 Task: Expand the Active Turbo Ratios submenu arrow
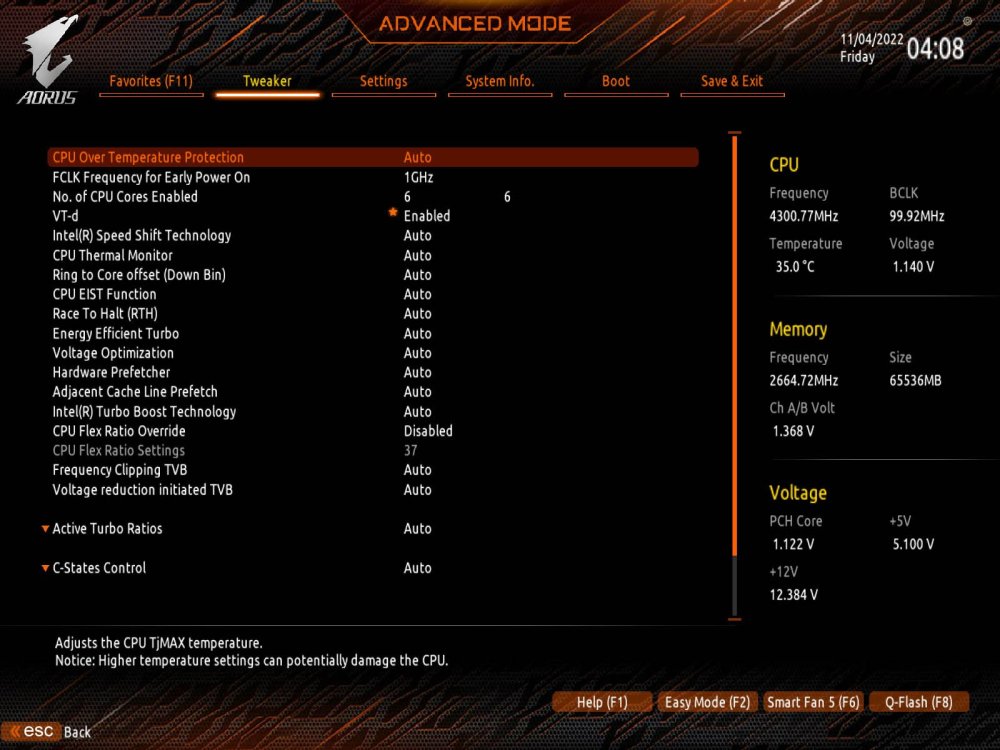coord(45,529)
